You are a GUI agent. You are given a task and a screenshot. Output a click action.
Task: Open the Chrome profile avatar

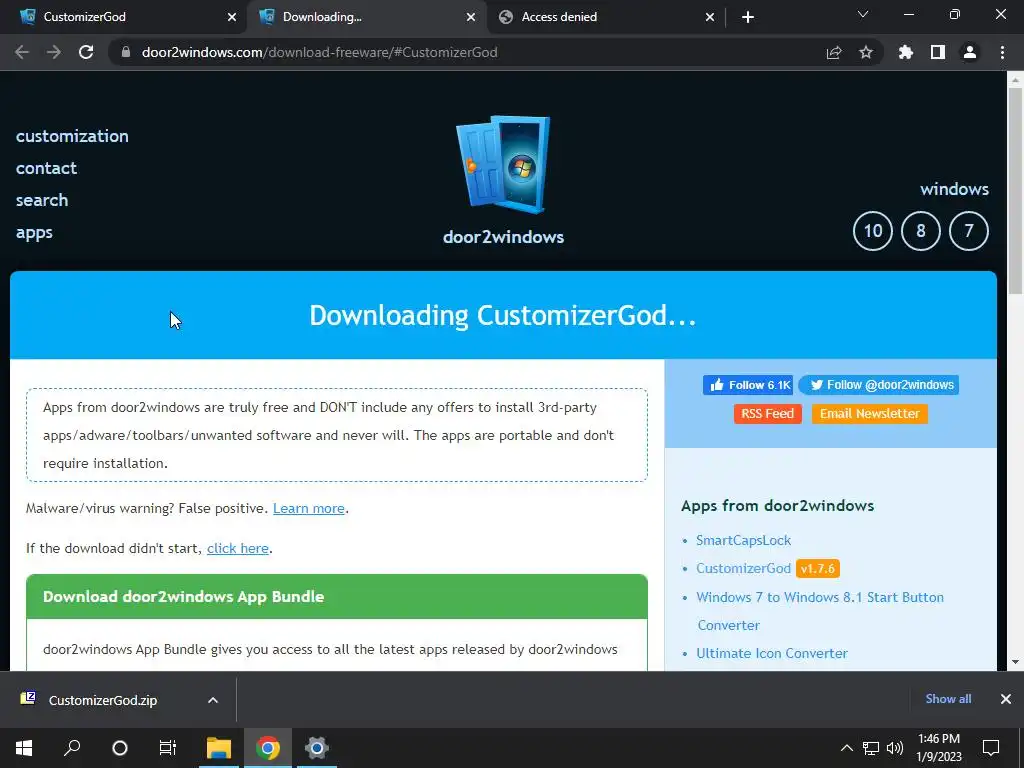point(970,52)
